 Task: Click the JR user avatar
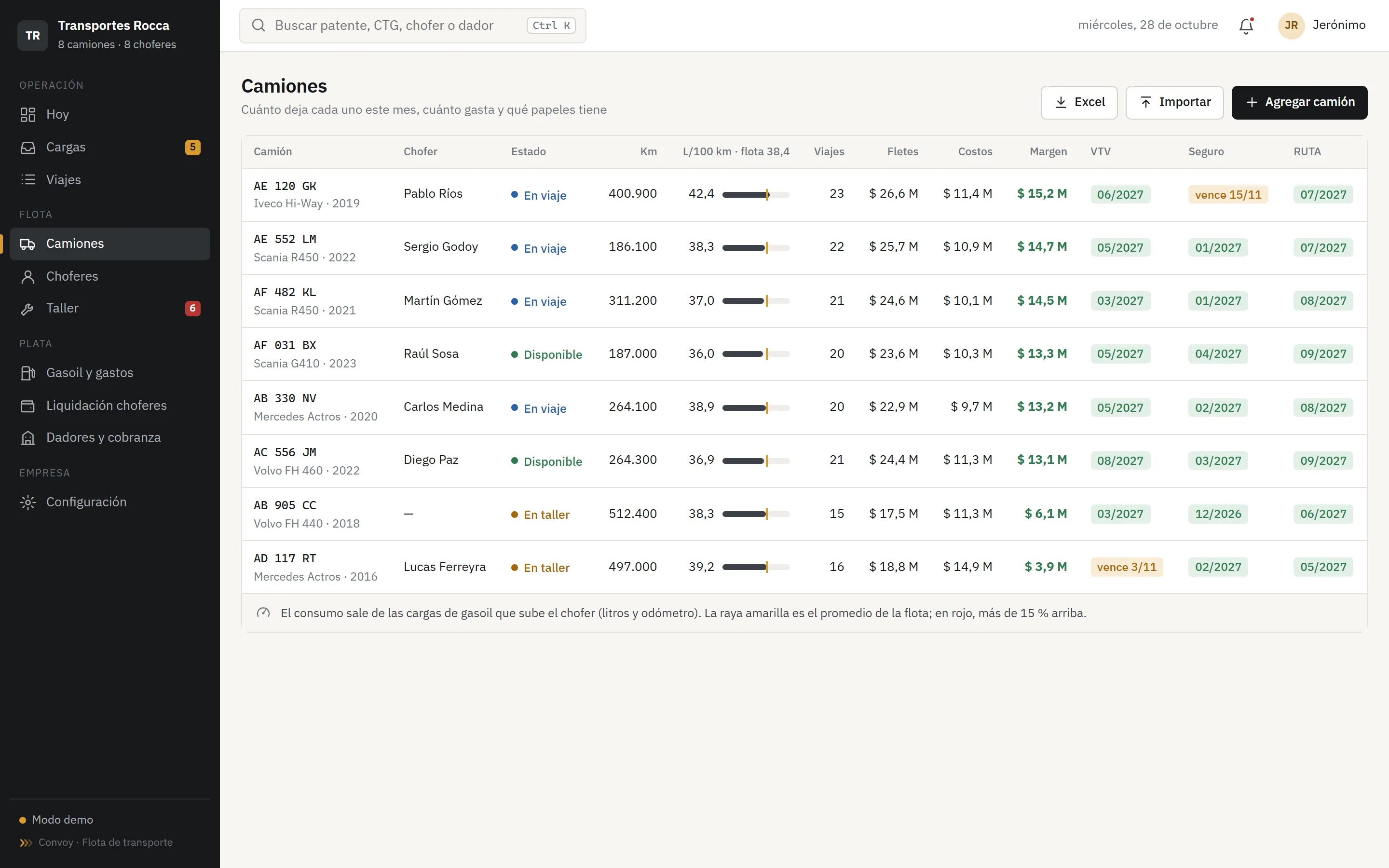coord(1291,25)
